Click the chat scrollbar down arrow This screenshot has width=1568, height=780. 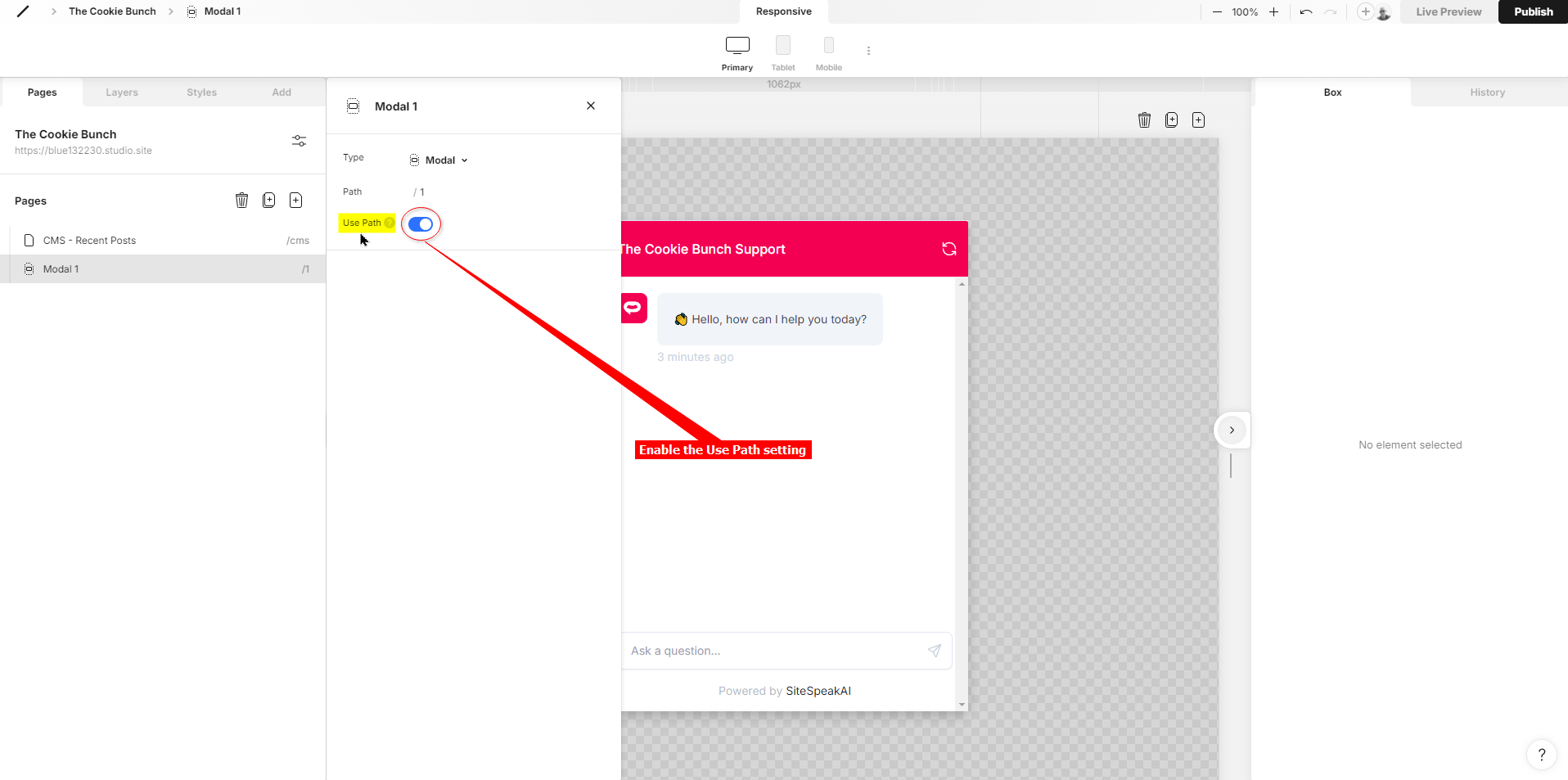click(962, 705)
